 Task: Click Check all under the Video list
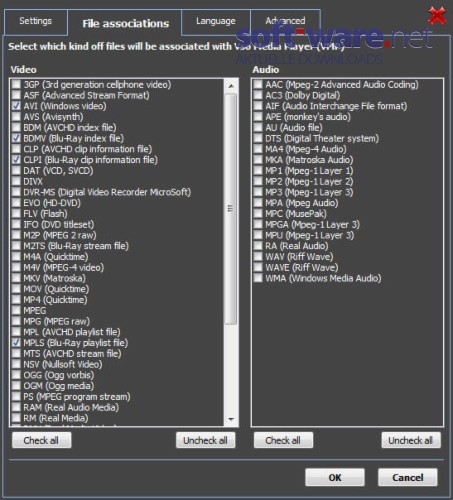point(41,440)
